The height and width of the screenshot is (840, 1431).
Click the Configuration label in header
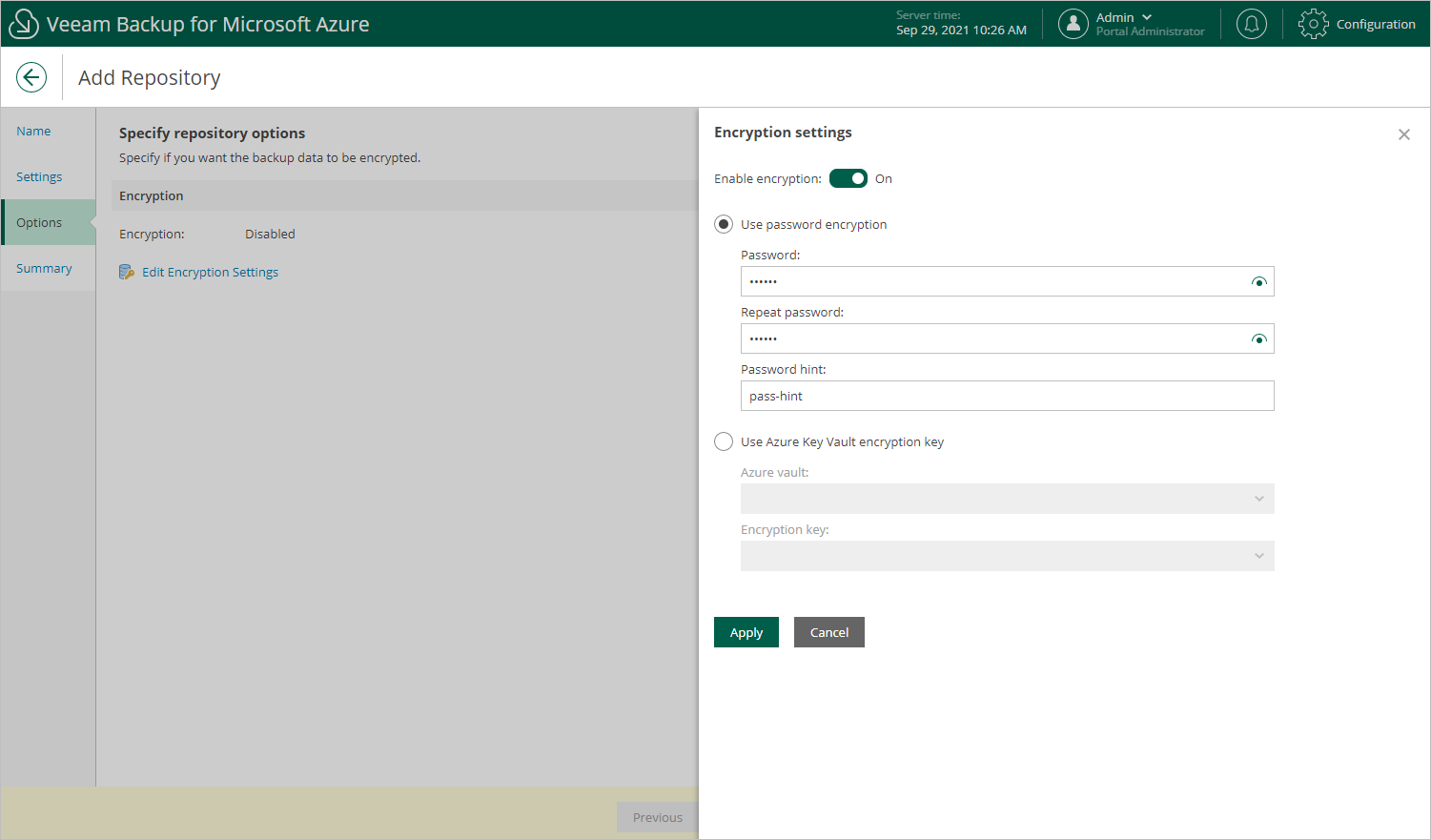coord(1376,24)
